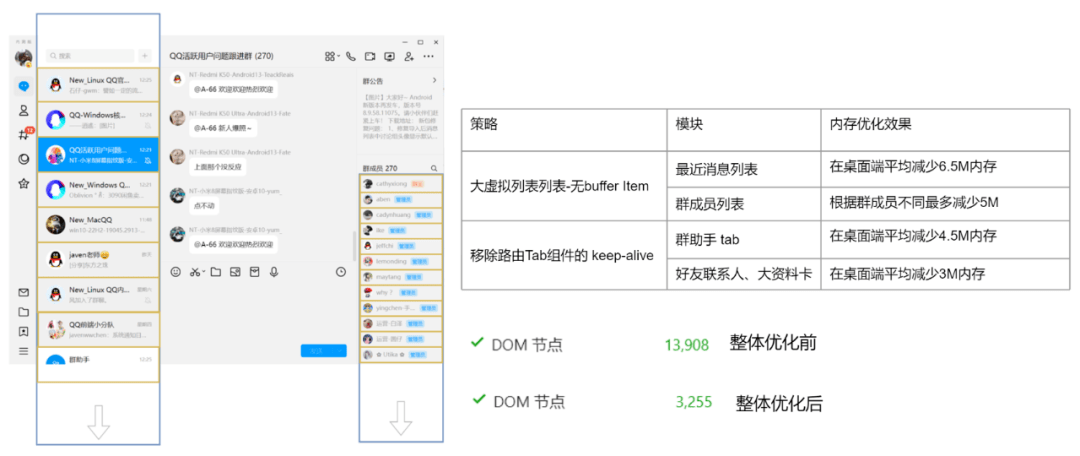The height and width of the screenshot is (456, 1080).
Task: Select member why ? in the member list
Action: 401,293
